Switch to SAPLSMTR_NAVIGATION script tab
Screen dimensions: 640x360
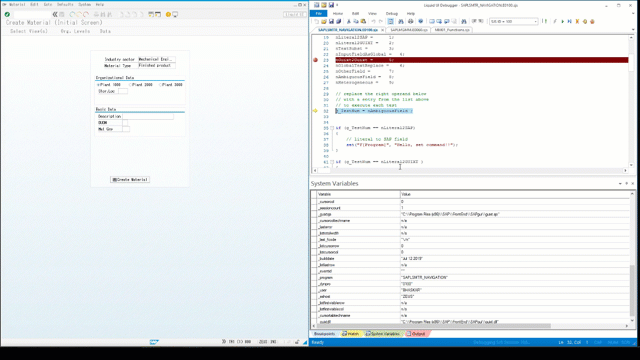[347, 30]
